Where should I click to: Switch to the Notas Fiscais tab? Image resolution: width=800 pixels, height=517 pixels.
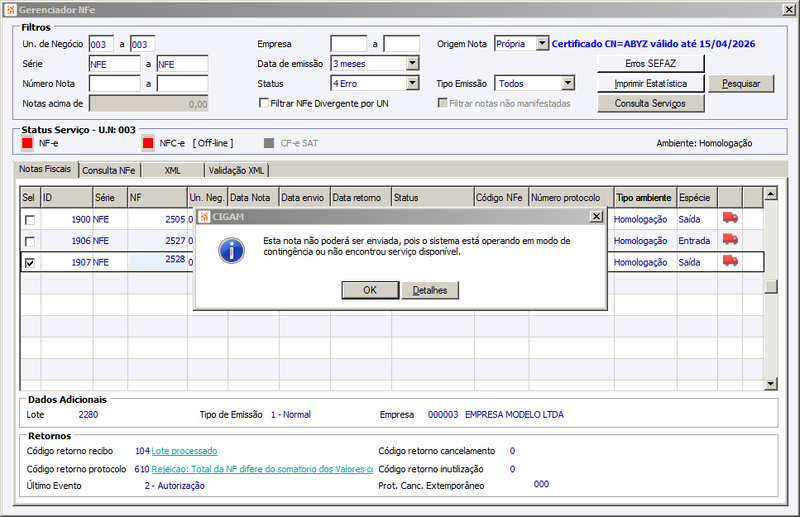[x=45, y=169]
